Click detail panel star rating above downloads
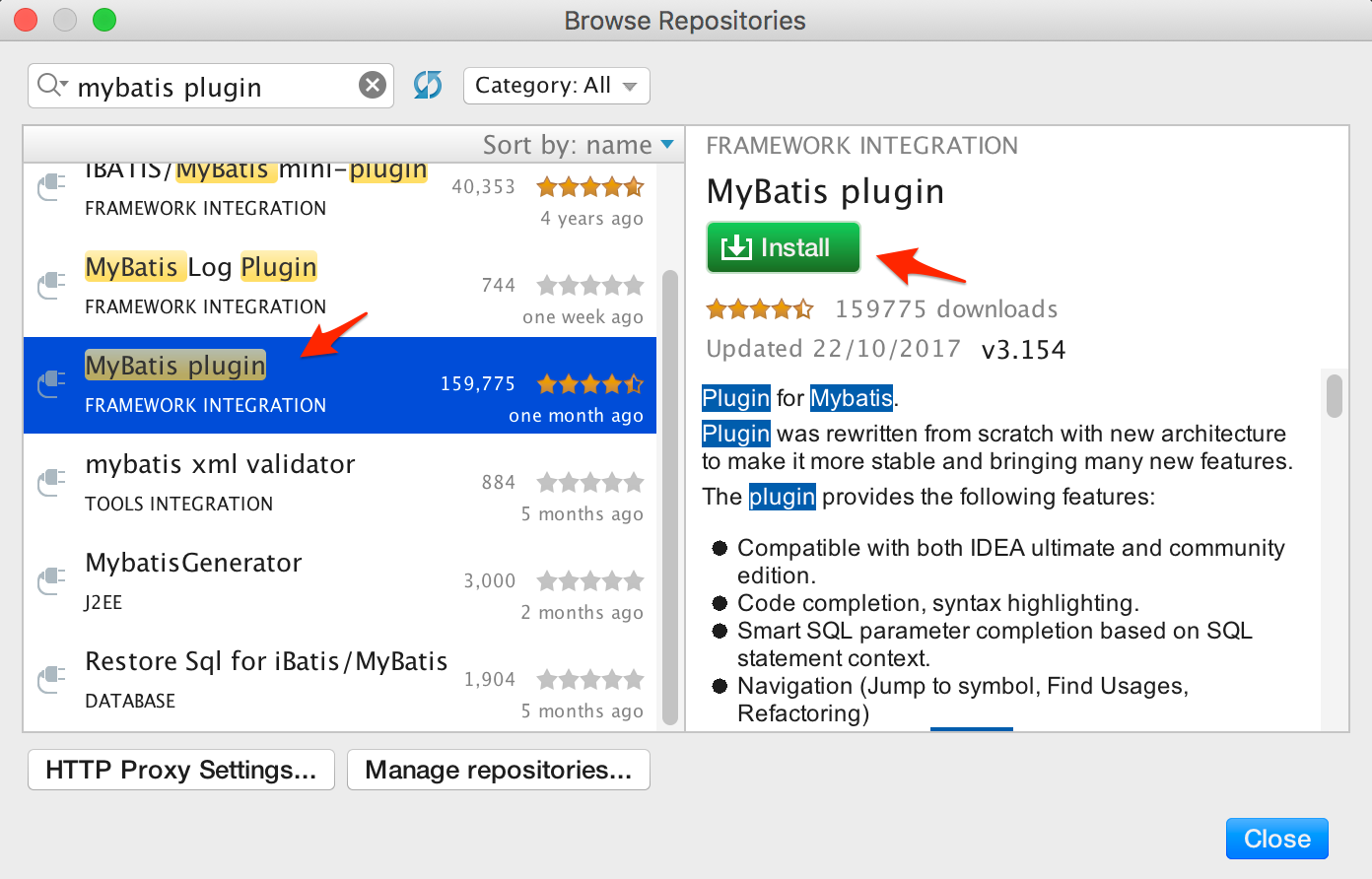 click(760, 309)
